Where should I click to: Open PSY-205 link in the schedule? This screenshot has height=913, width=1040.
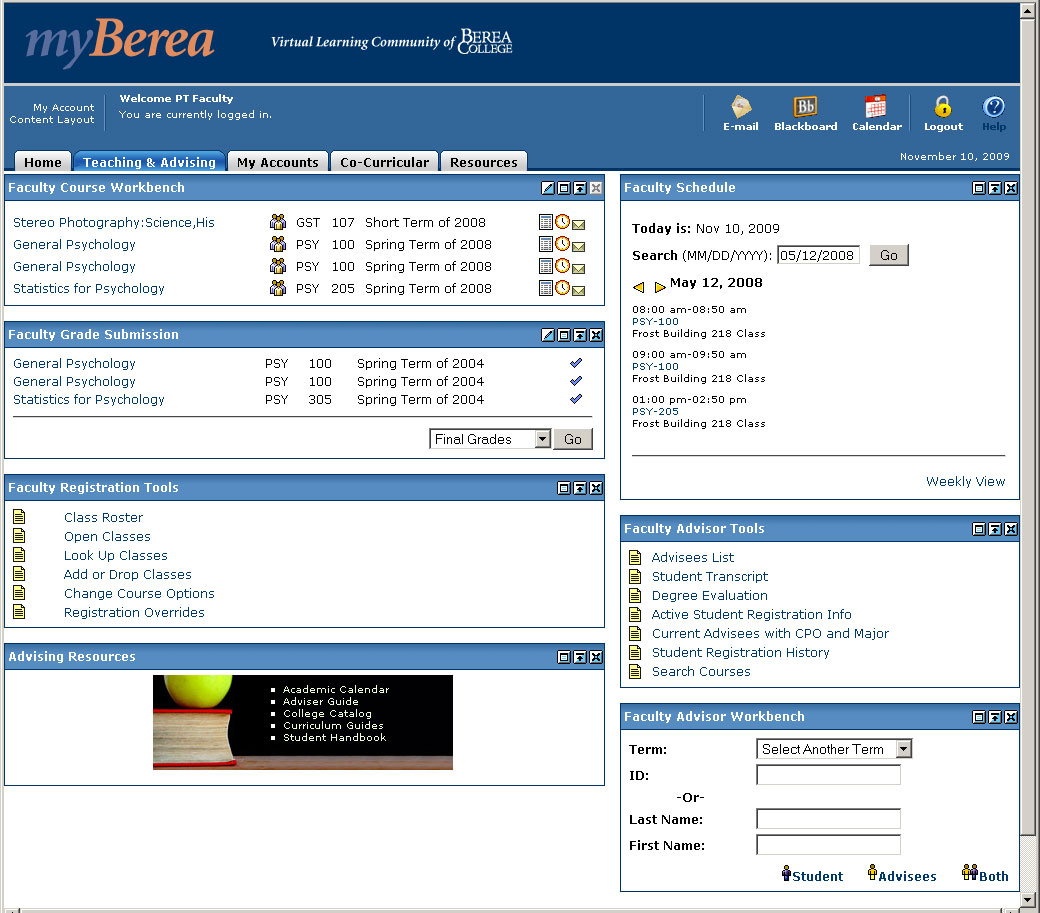click(x=655, y=411)
